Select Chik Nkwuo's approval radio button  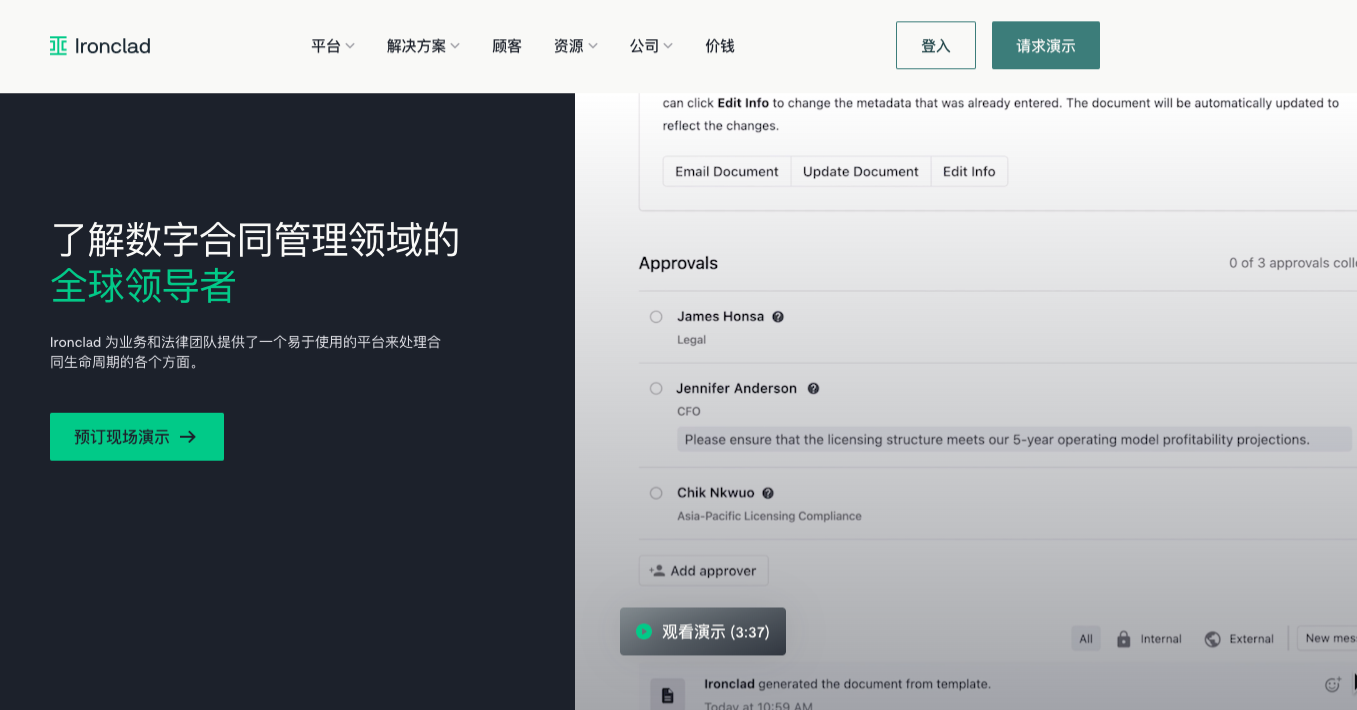coord(655,492)
